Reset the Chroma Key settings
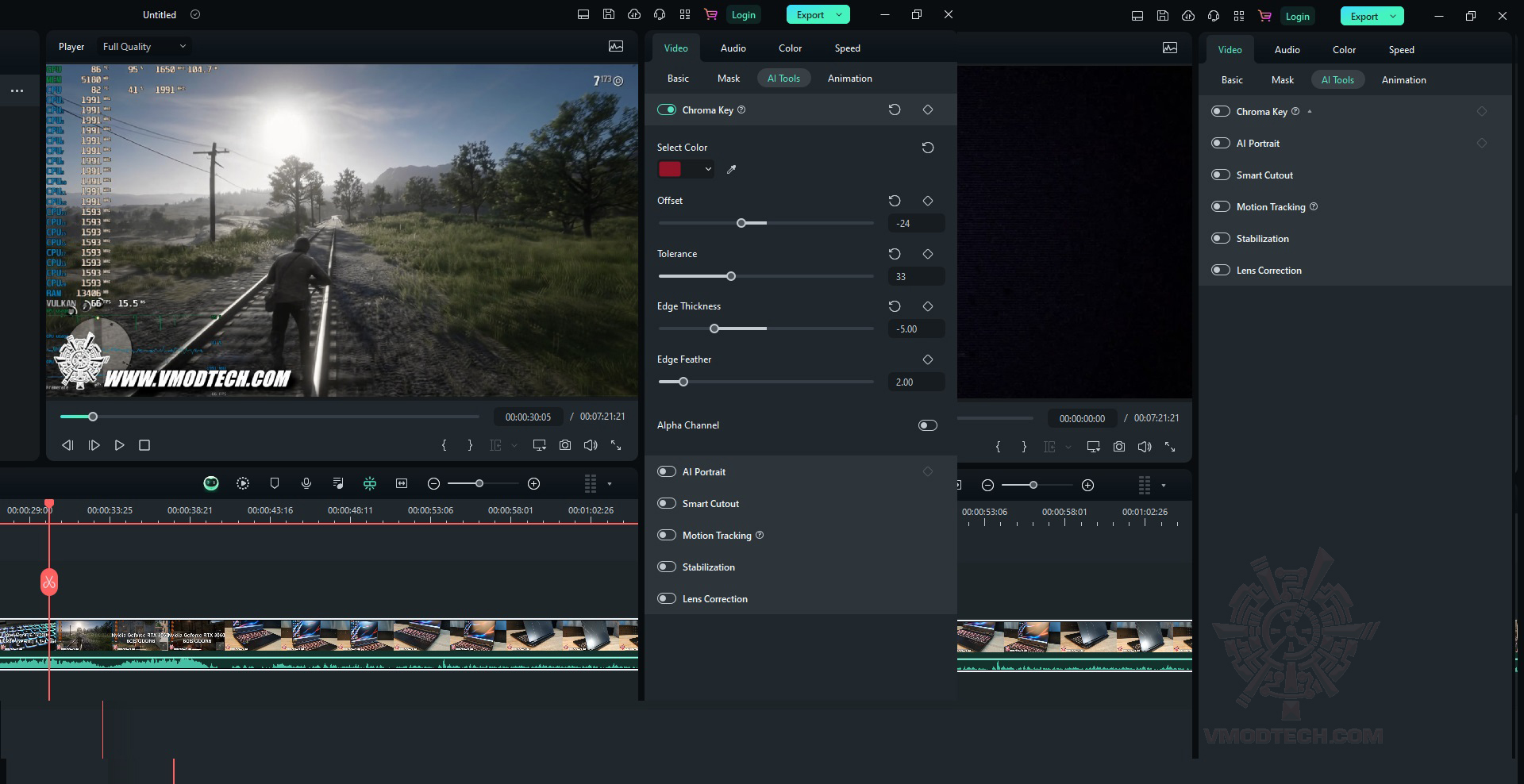Image resolution: width=1524 pixels, height=784 pixels. (x=895, y=110)
